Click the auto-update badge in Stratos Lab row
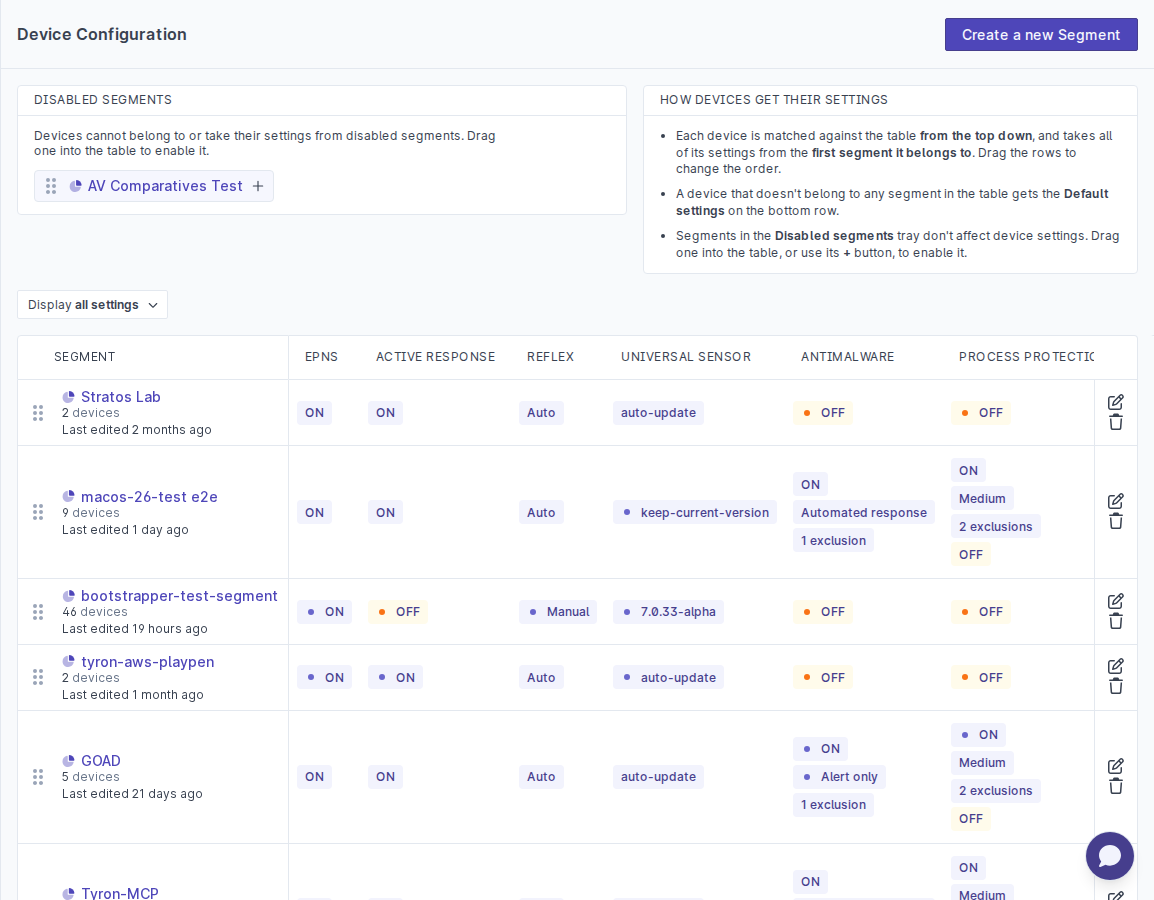Viewport: 1154px width, 900px height. tap(658, 413)
